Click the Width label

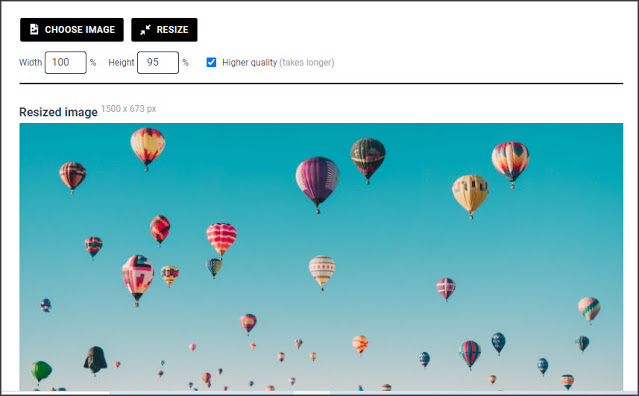pyautogui.click(x=31, y=62)
